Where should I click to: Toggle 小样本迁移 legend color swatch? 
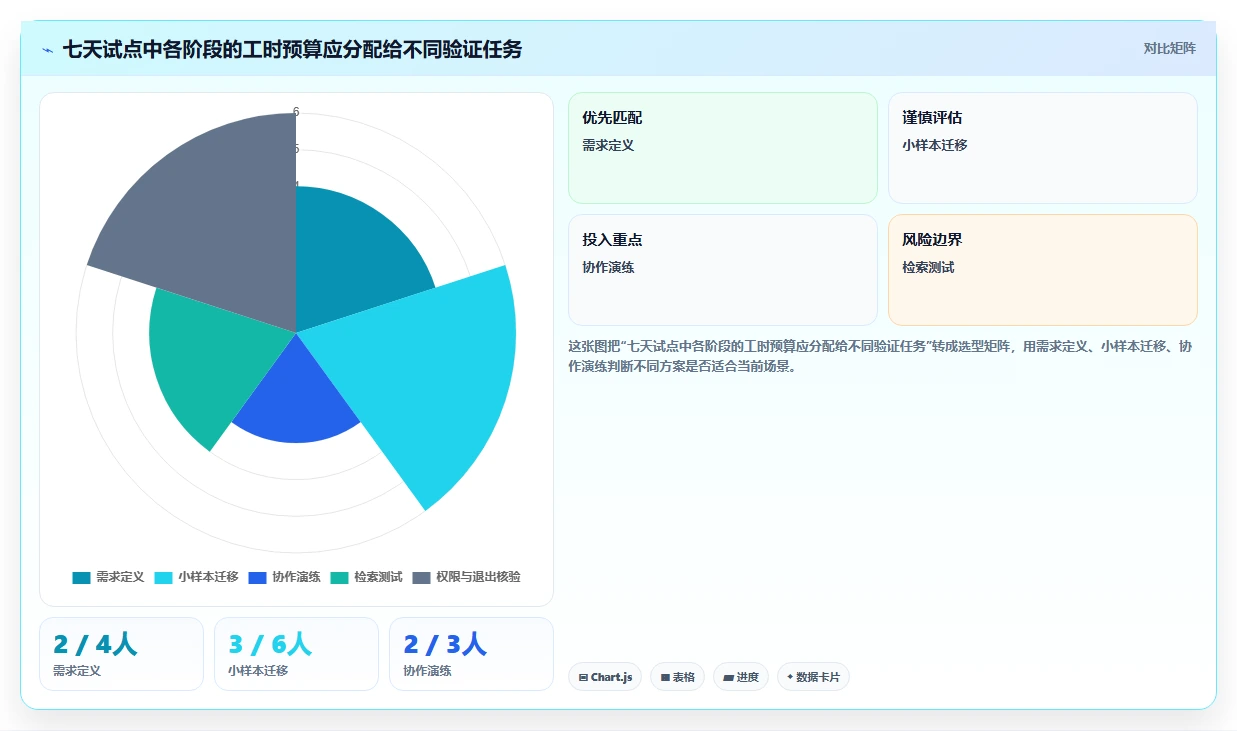tap(164, 577)
